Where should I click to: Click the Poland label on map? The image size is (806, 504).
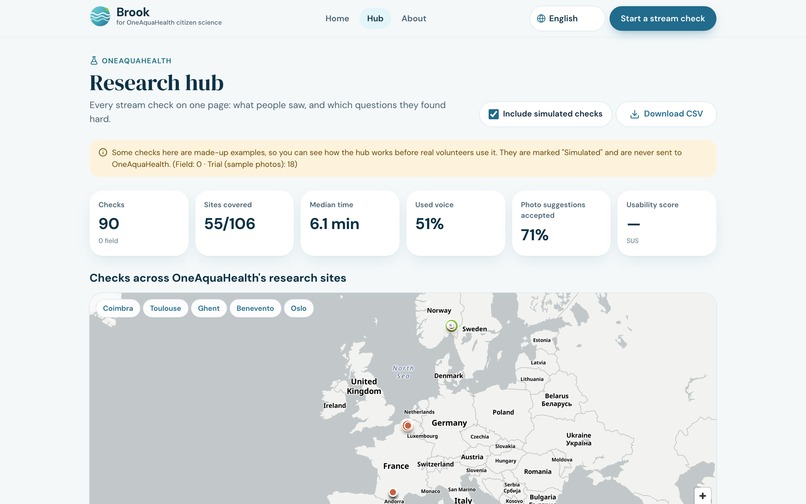click(x=503, y=412)
